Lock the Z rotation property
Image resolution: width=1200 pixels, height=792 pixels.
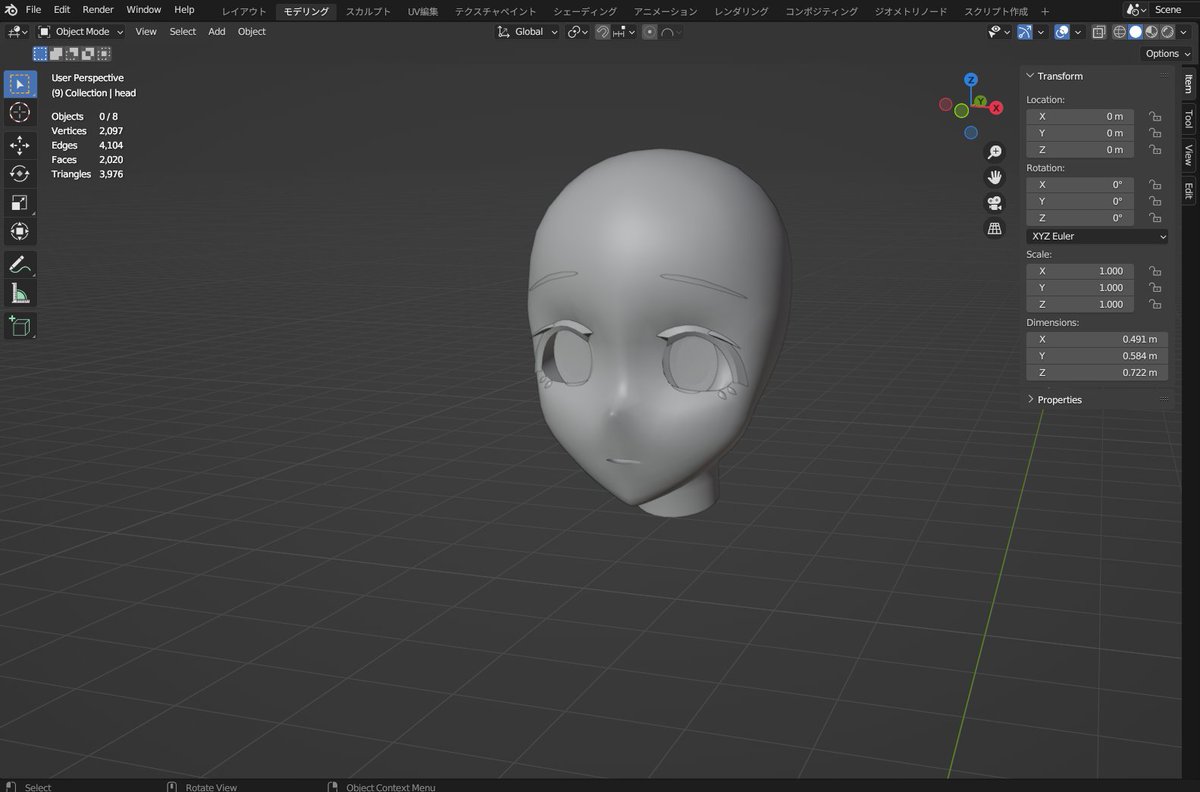(1155, 218)
